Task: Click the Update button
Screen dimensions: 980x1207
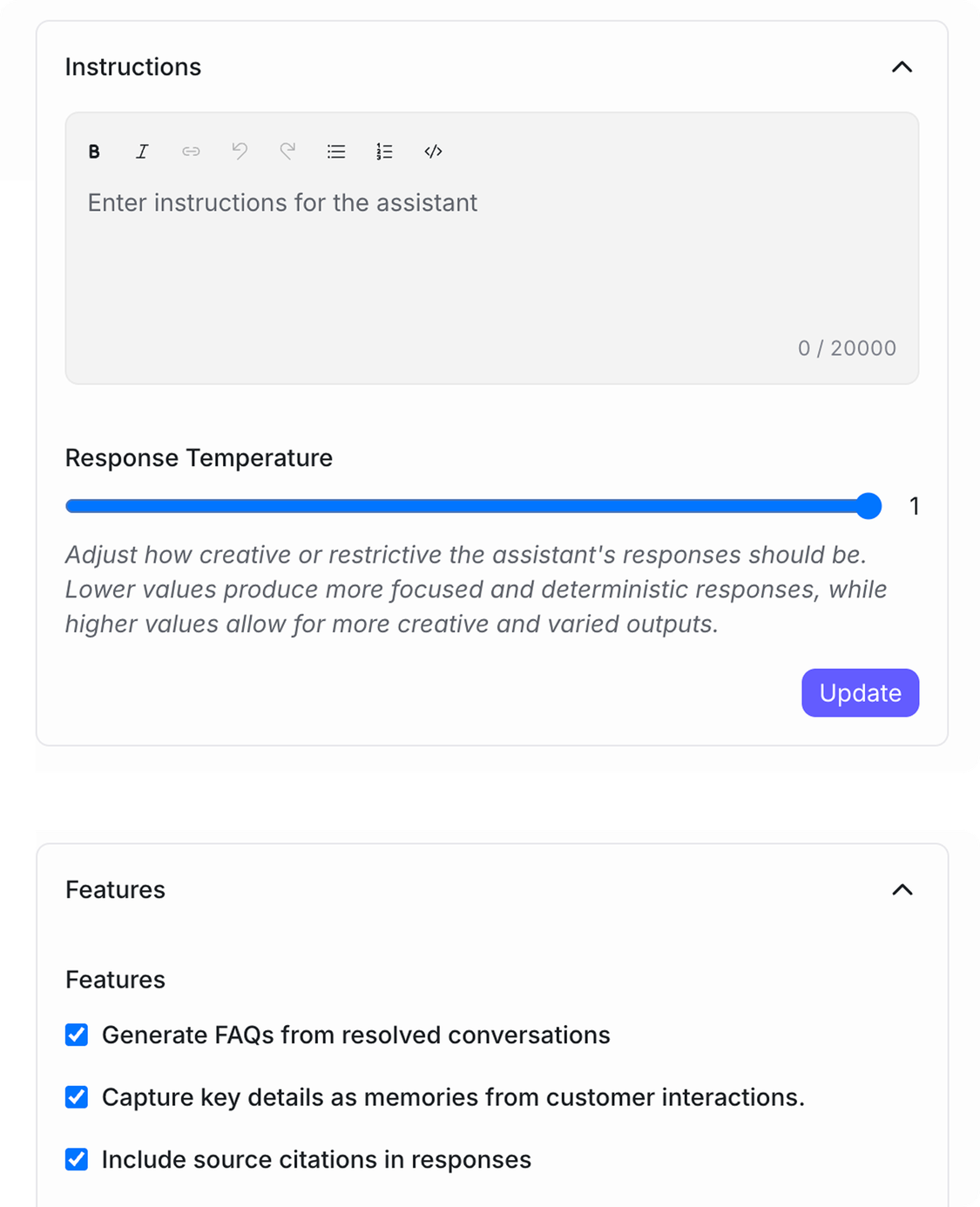Action: tap(860, 693)
